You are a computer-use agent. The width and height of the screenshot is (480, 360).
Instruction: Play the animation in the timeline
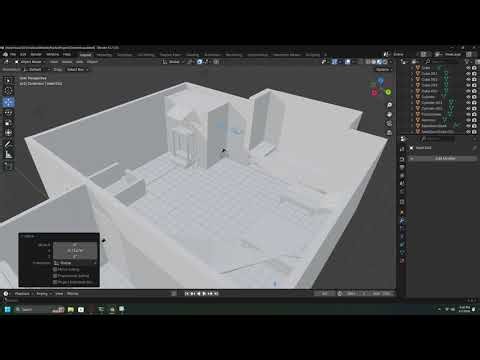pyautogui.click(x=204, y=294)
